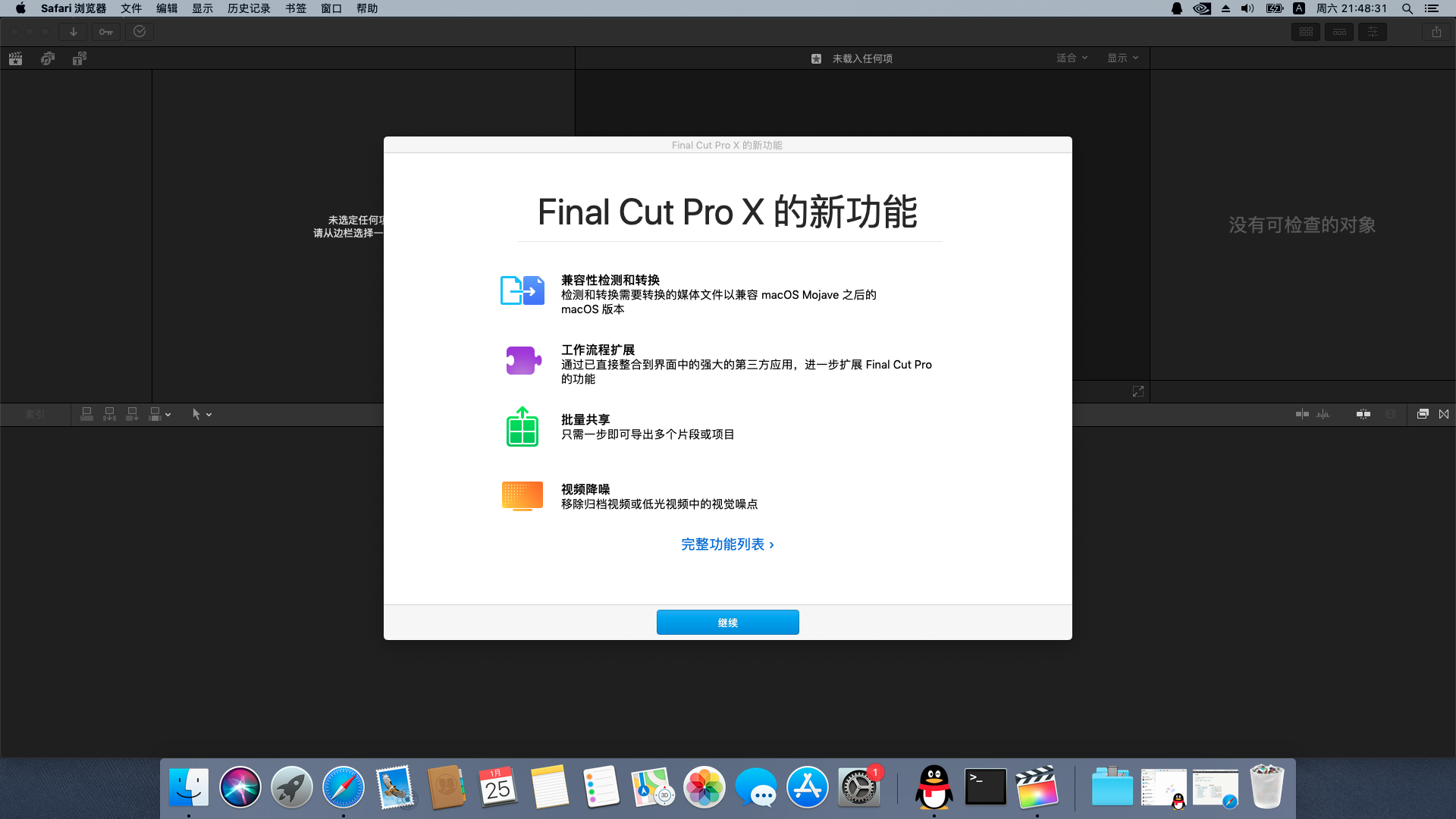
Task: Click the keyword editor key icon
Action: pos(106,32)
